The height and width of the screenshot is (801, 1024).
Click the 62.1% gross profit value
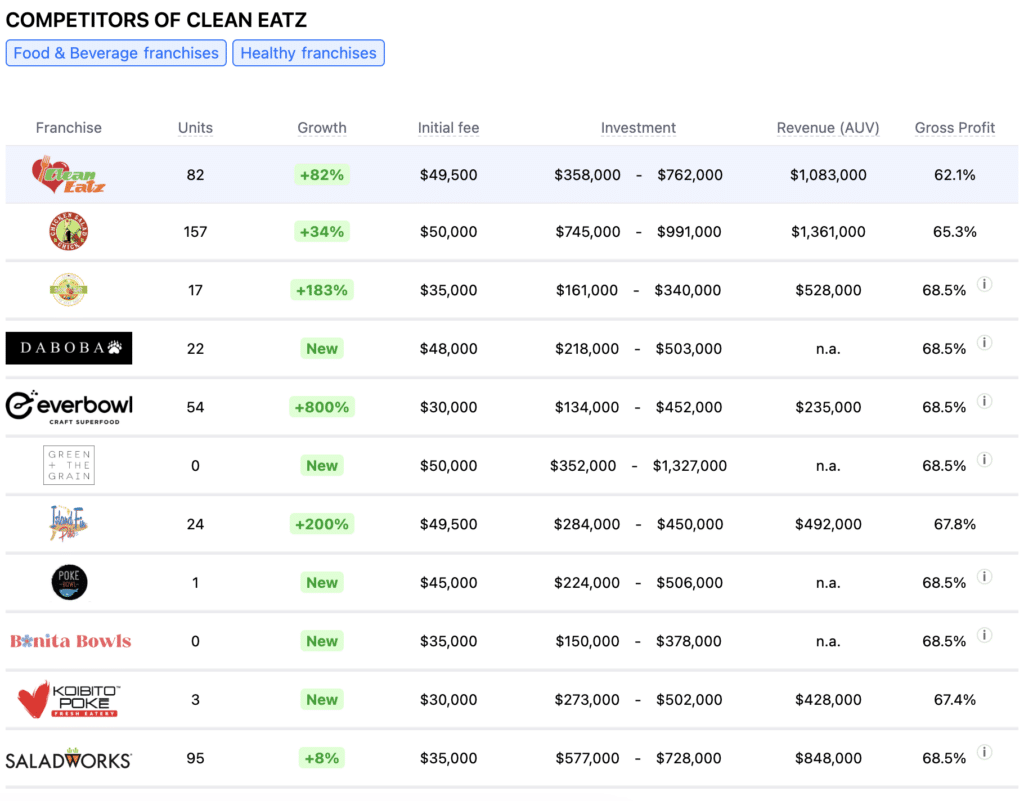955,175
